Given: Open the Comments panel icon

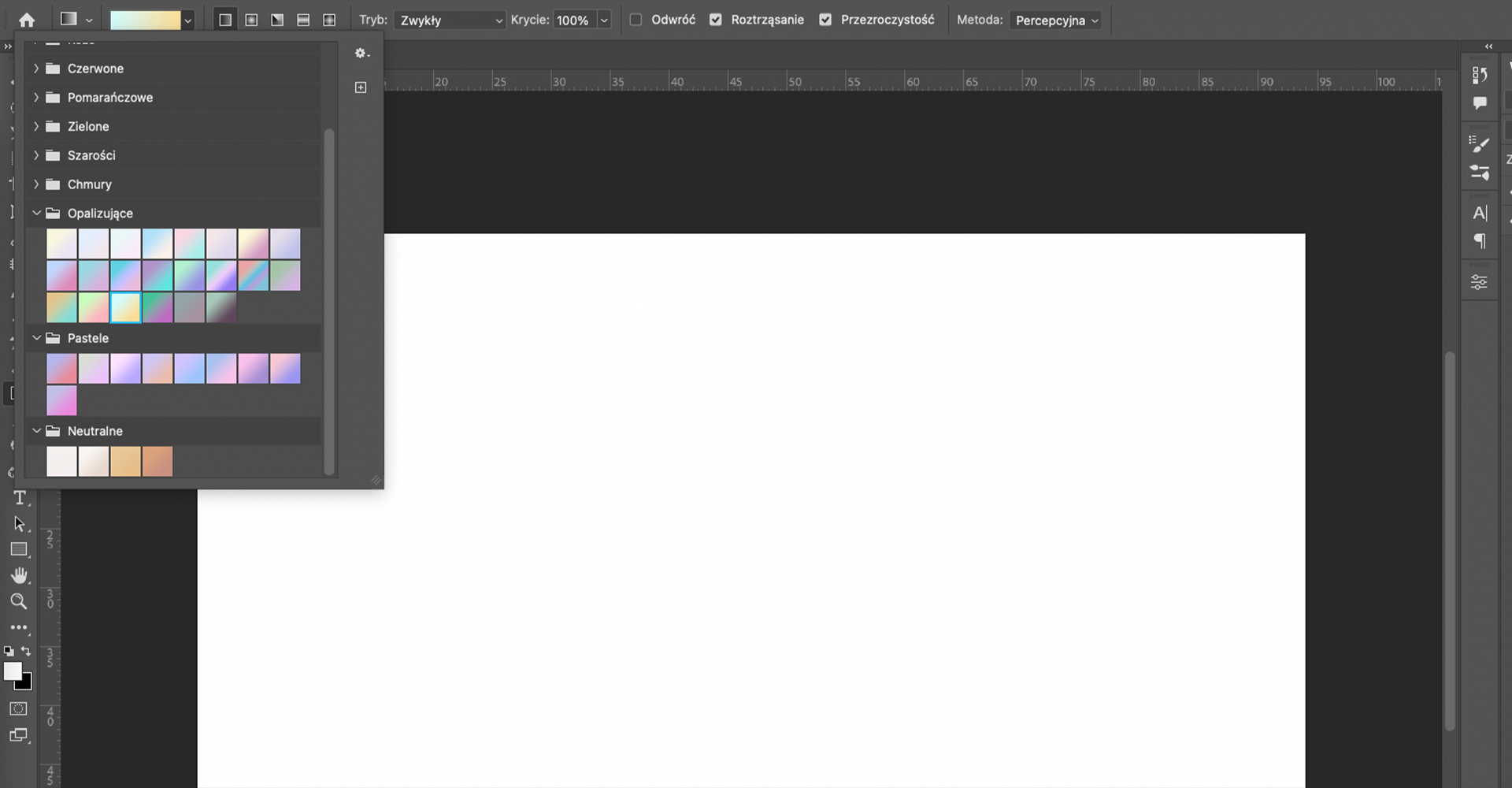Looking at the screenshot, I should point(1480,103).
